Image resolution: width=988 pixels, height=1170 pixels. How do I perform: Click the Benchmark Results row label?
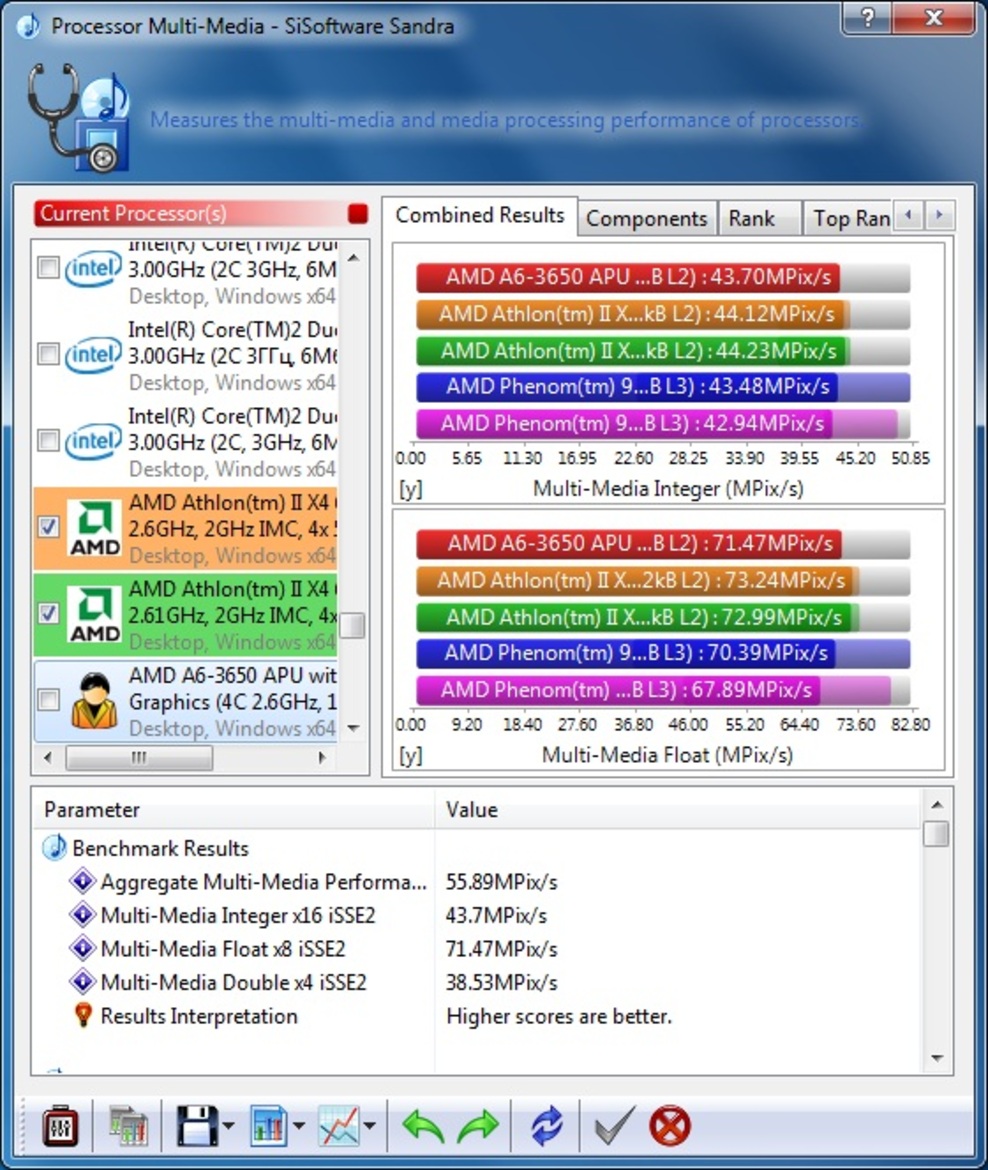tap(160, 848)
